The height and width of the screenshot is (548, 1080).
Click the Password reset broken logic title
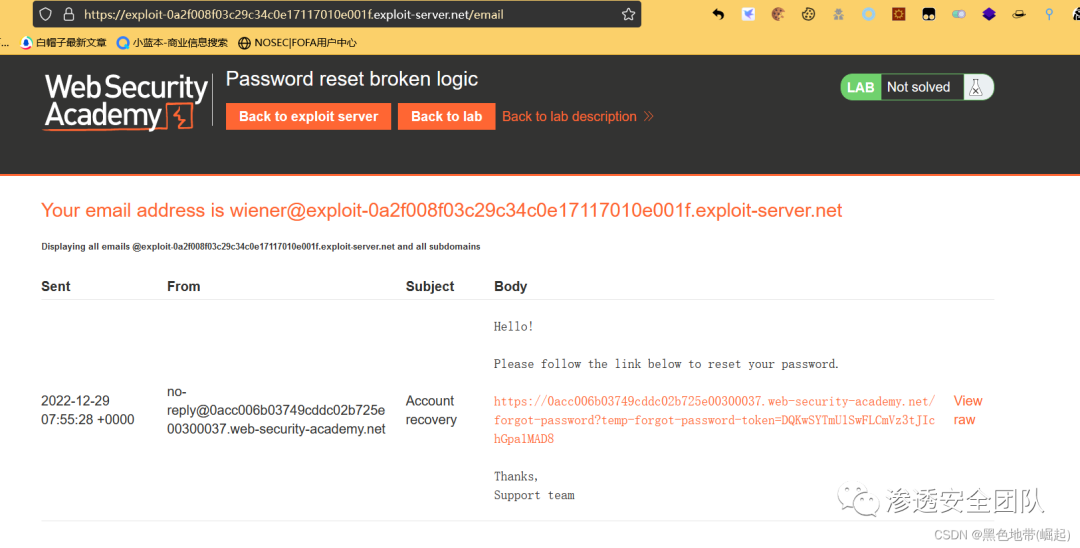[352, 79]
